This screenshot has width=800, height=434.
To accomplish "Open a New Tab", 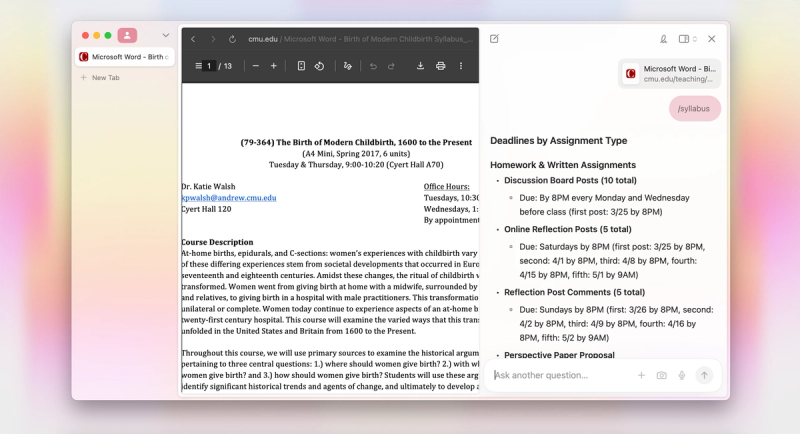I will click(x=101, y=78).
